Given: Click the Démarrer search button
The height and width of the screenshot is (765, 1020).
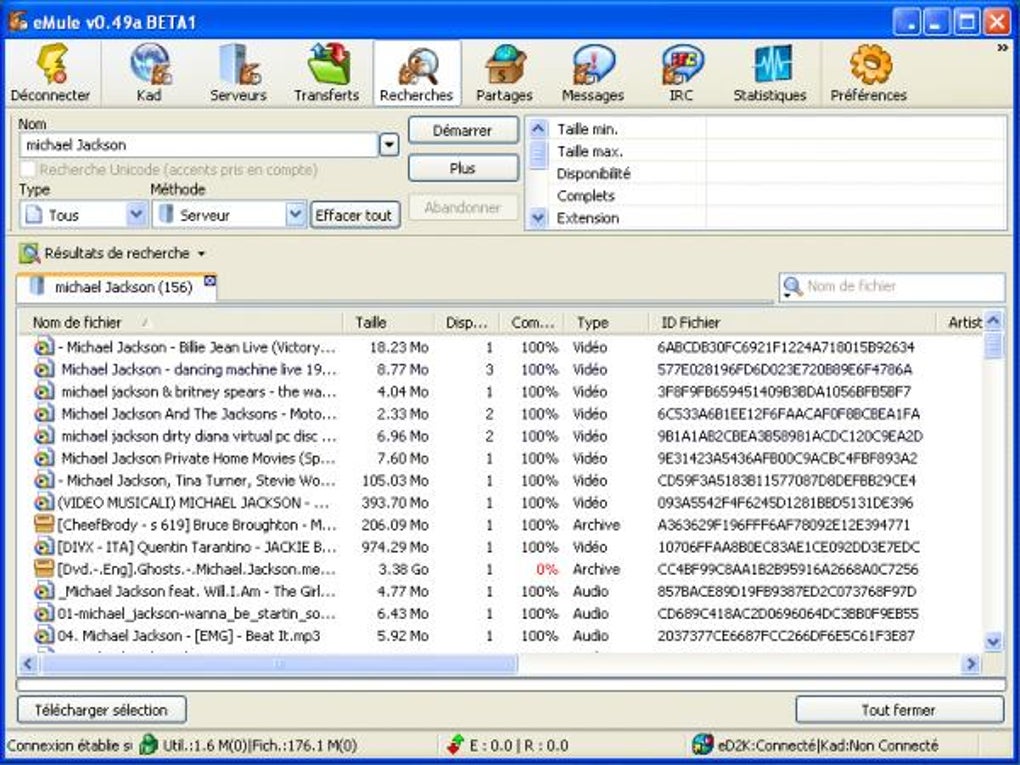Looking at the screenshot, I should (x=463, y=130).
